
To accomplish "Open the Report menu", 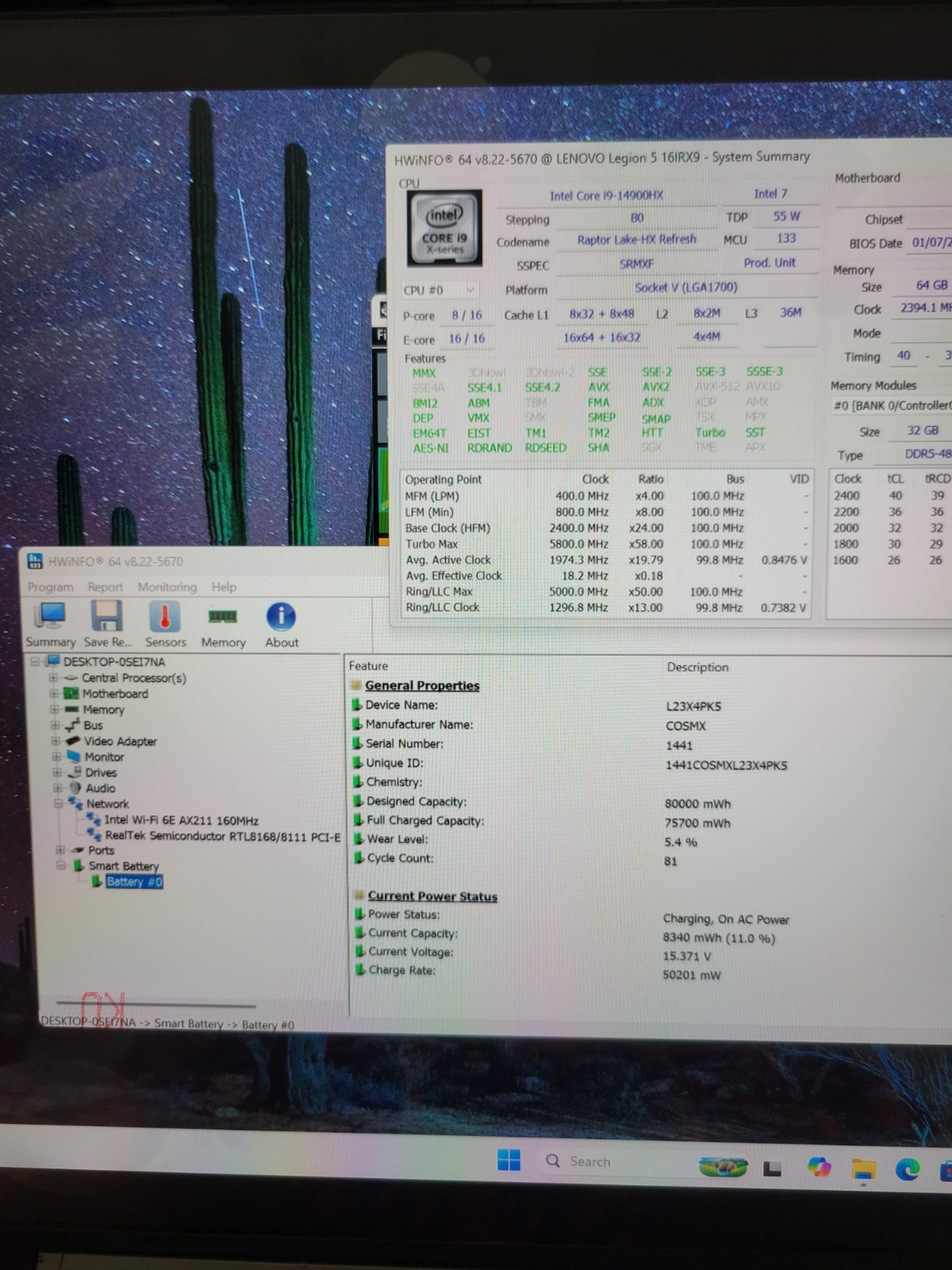I will (x=105, y=587).
